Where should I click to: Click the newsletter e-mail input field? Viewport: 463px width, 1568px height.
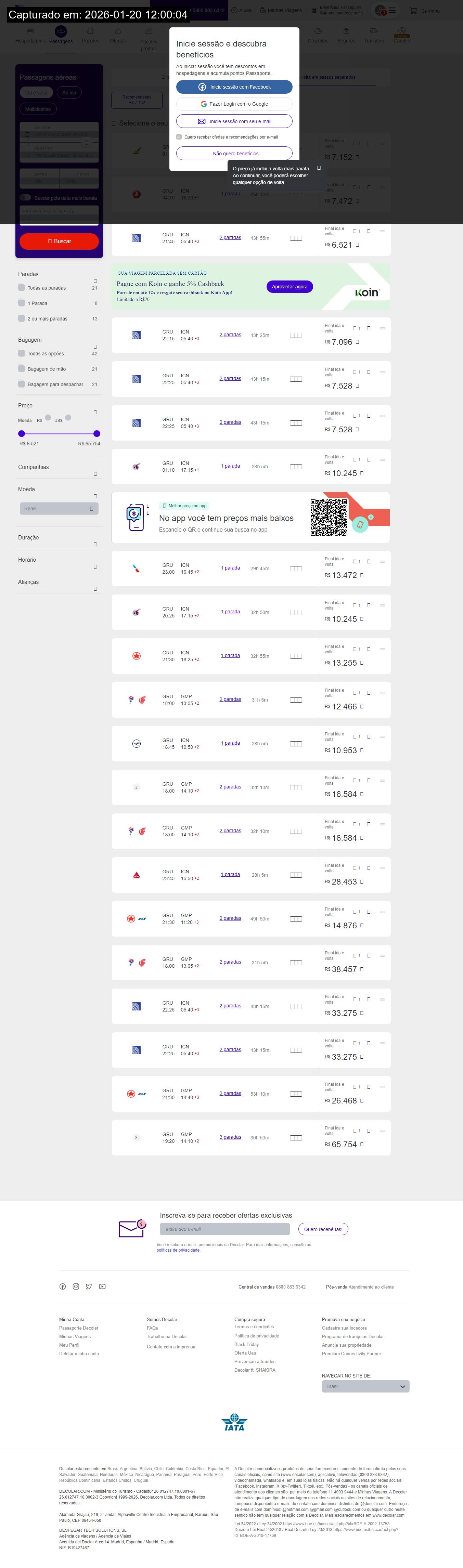tap(225, 1228)
